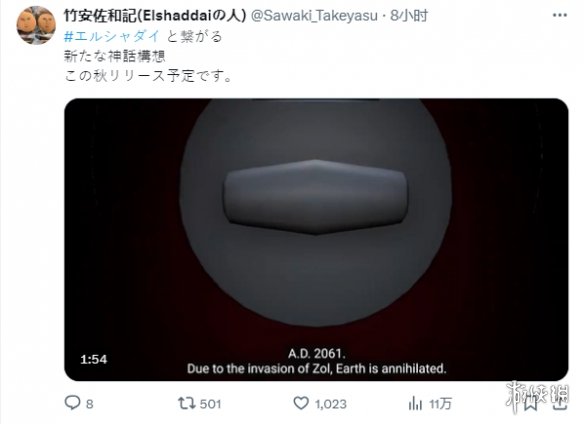This screenshot has height=424, width=584.
Task: Open the reply comment icon
Action: 72,403
